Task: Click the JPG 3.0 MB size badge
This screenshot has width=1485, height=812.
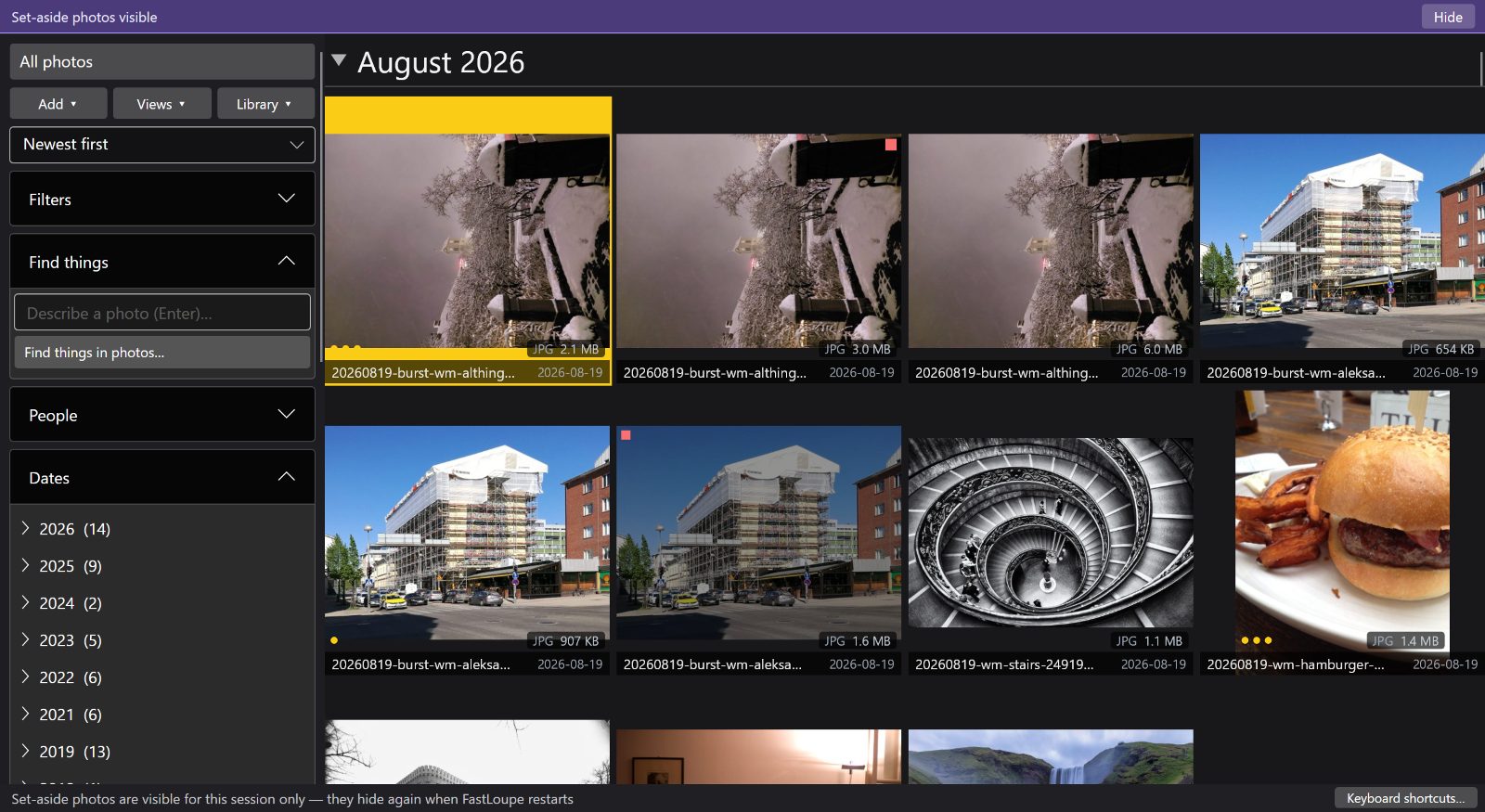Action: point(858,349)
